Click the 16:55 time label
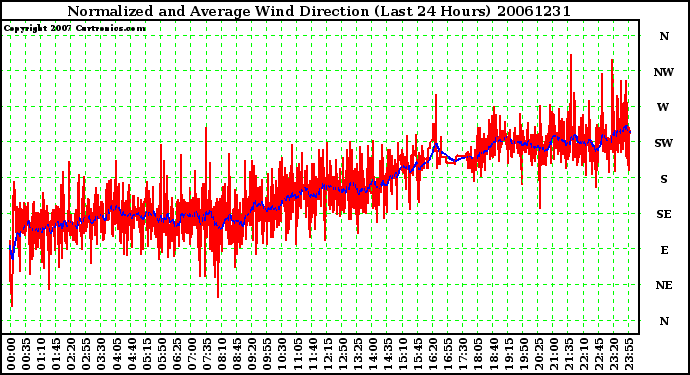This screenshot has height=375, width=690. pyautogui.click(x=448, y=354)
